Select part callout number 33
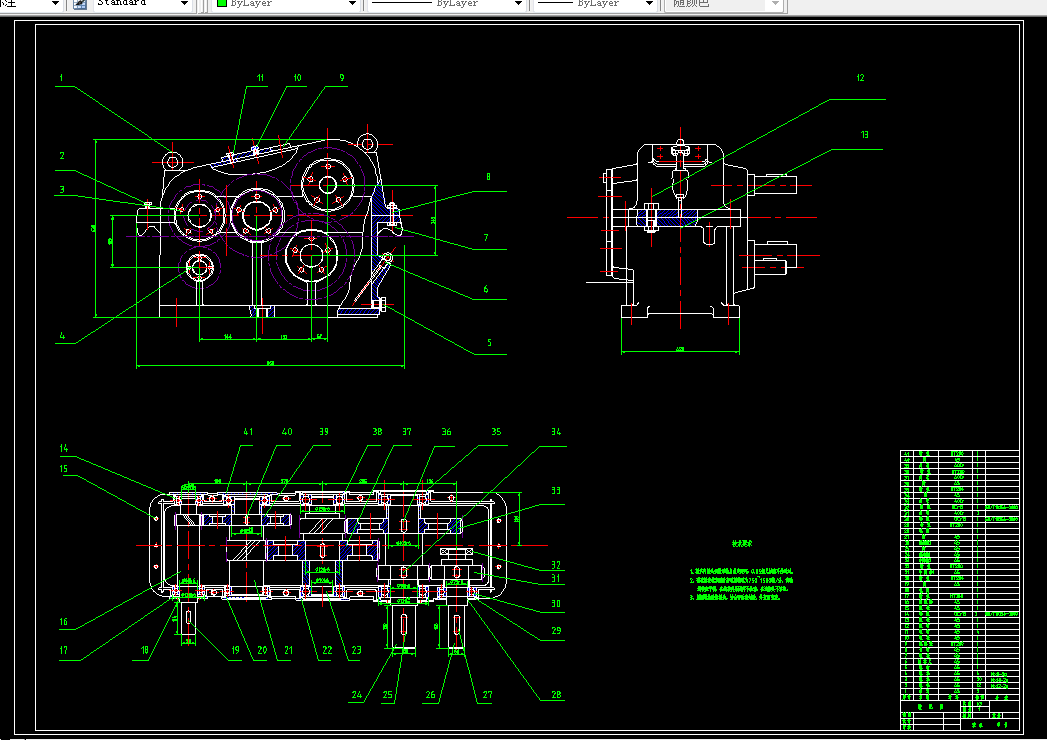 (556, 491)
